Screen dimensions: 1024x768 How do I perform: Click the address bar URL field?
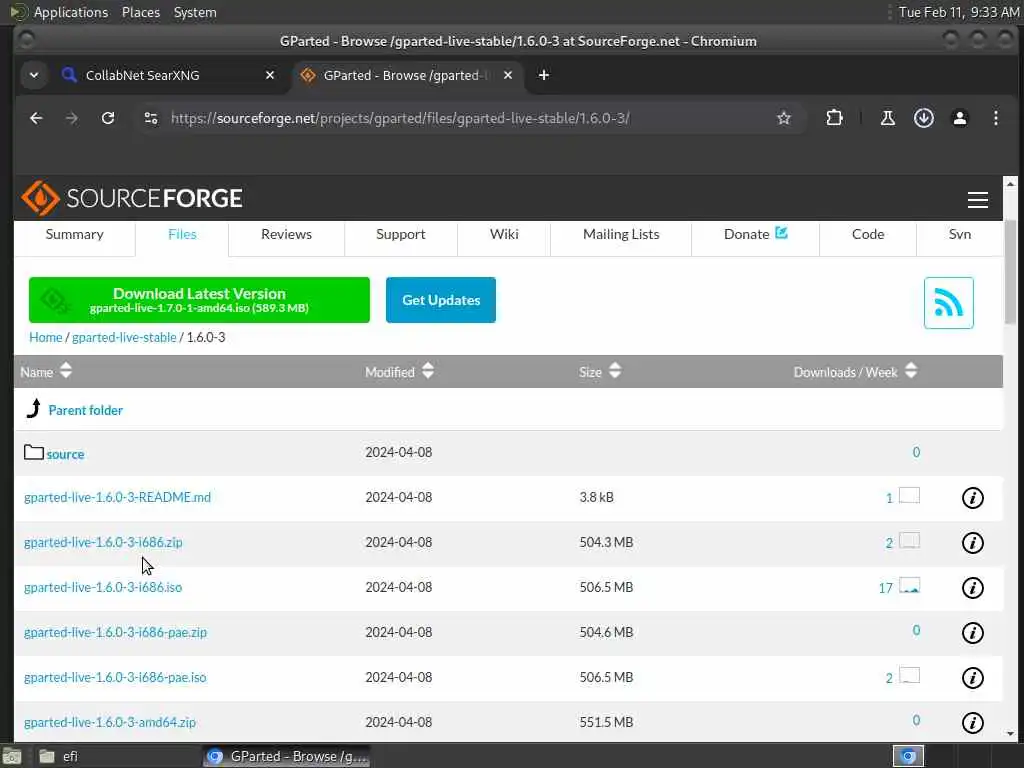pyautogui.click(x=400, y=118)
